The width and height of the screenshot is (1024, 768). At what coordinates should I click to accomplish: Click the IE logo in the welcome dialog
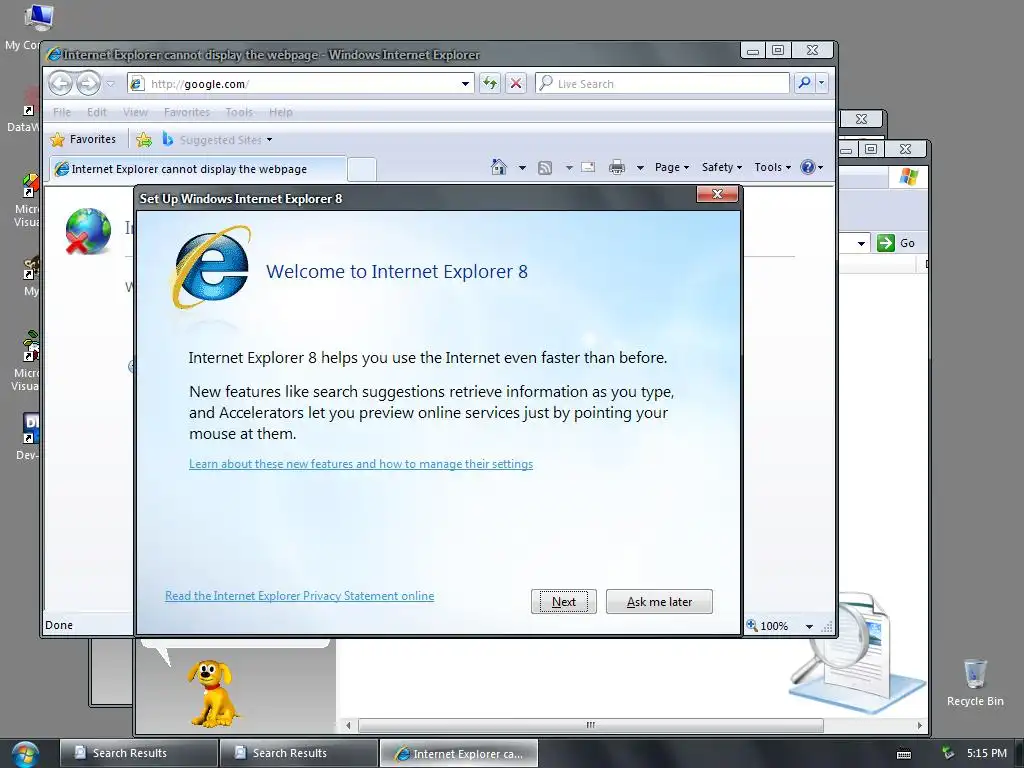click(x=211, y=266)
